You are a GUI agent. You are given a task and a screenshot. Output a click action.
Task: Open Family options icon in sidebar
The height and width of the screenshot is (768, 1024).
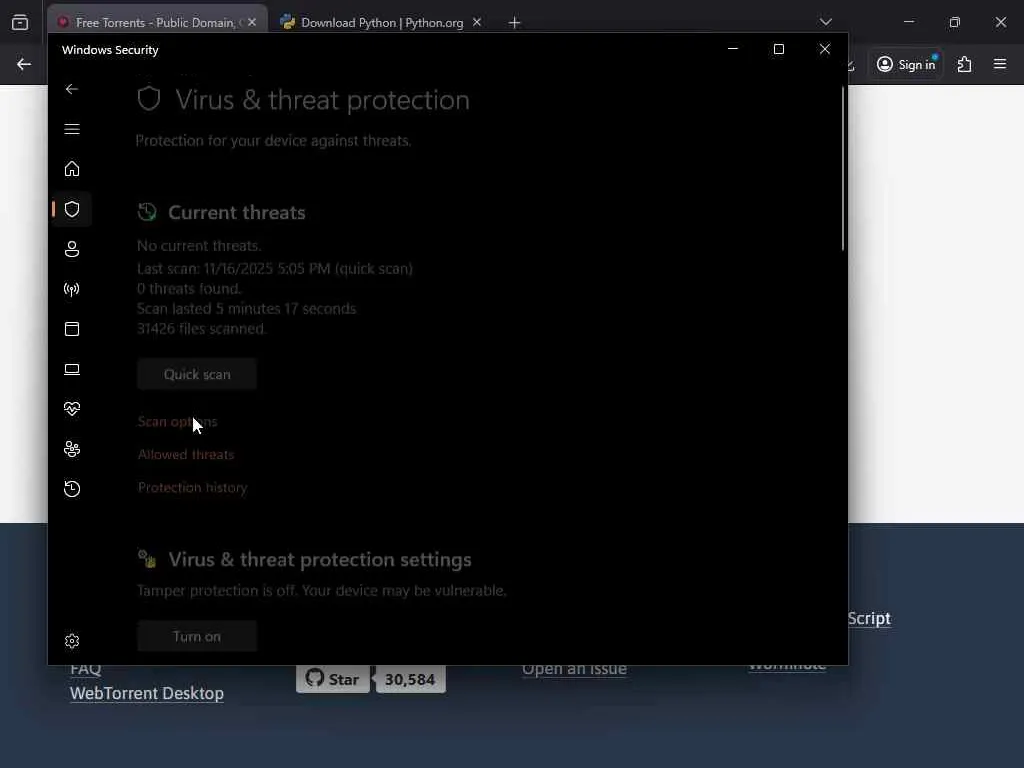pos(72,449)
